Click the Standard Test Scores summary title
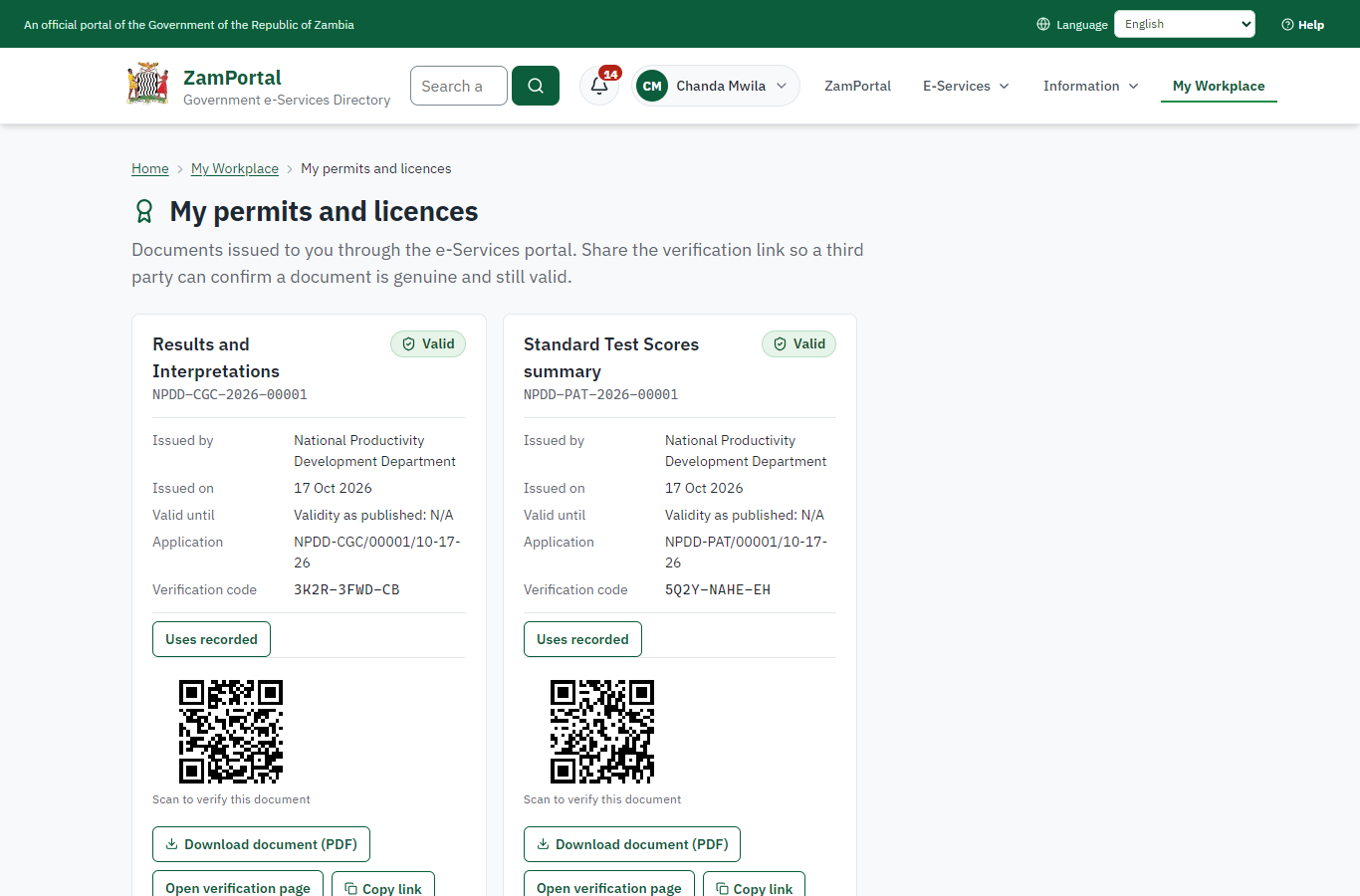1360x896 pixels. pos(611,357)
